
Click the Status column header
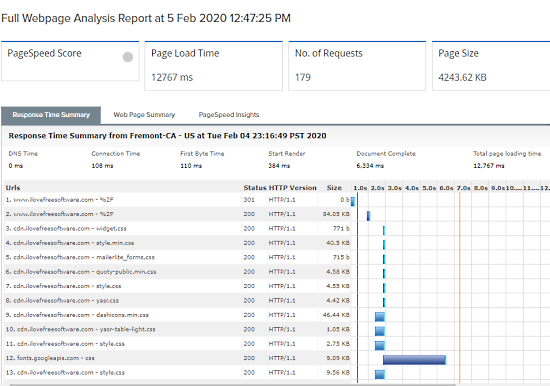(255, 188)
